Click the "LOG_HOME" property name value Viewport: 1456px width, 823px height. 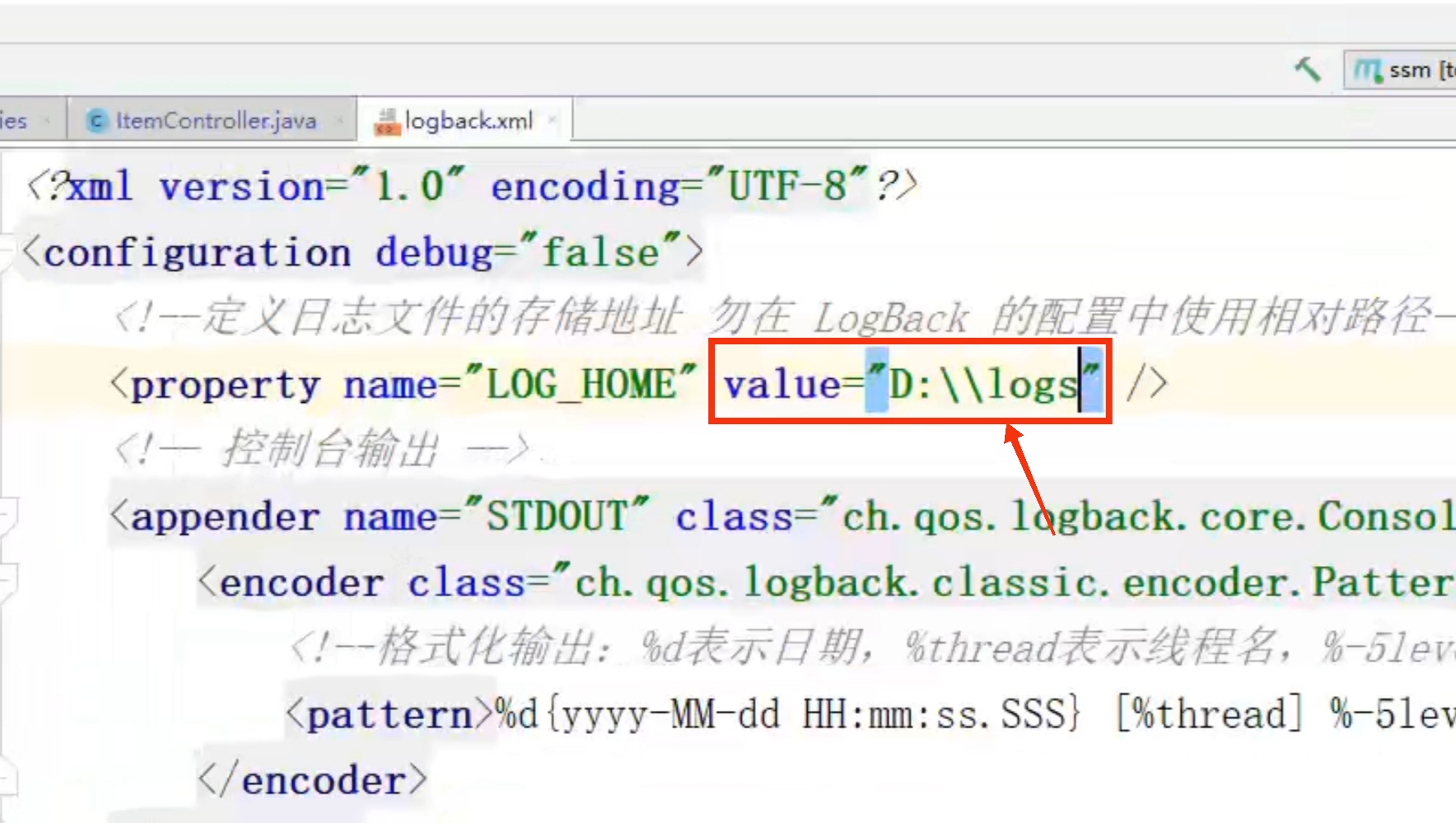point(581,384)
